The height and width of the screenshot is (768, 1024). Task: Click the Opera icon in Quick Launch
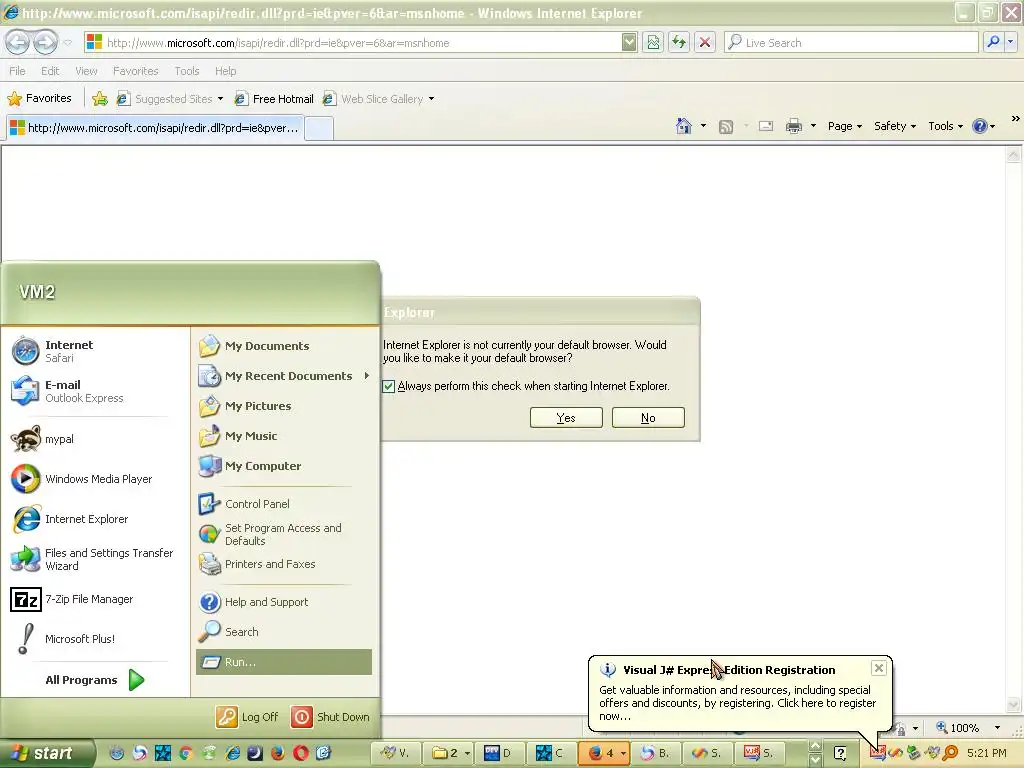(x=300, y=753)
